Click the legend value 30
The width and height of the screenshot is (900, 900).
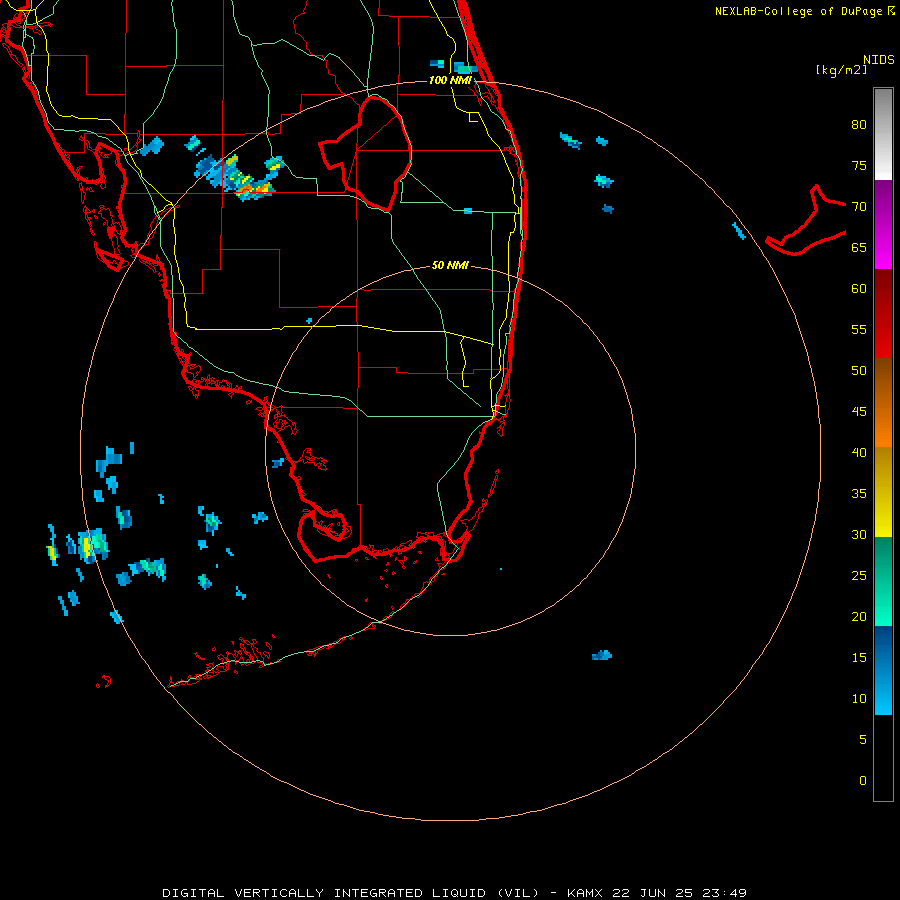pyautogui.click(x=859, y=535)
